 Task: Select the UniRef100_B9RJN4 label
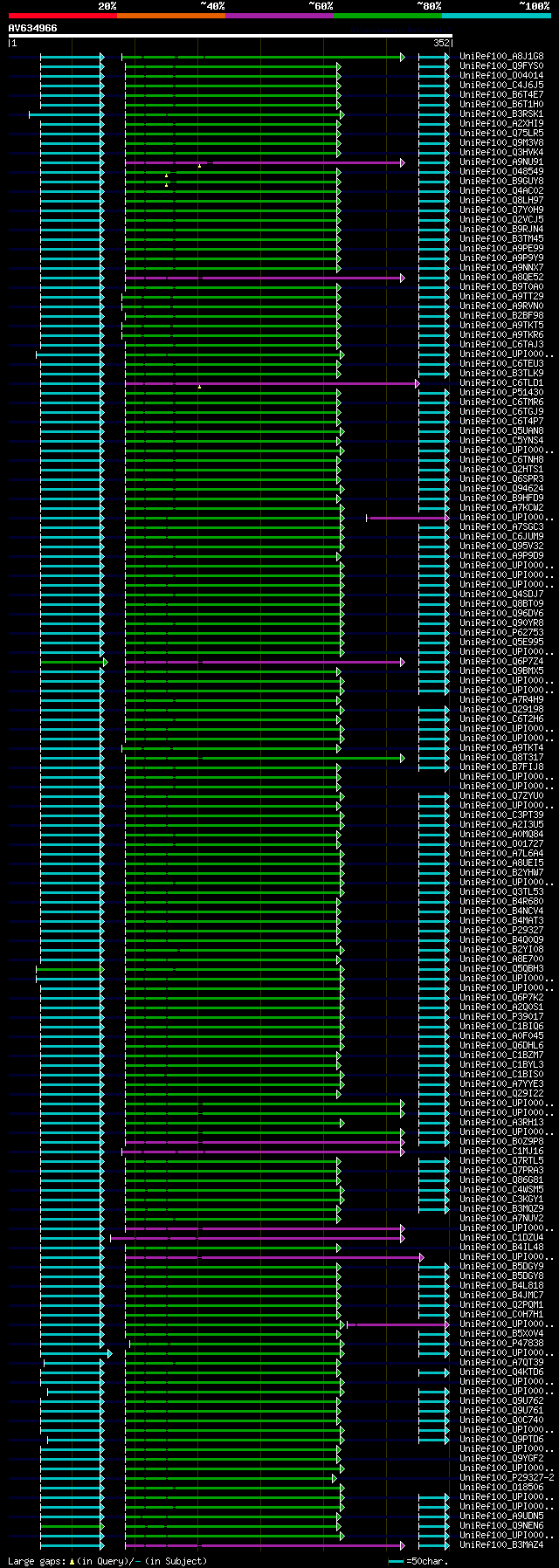click(x=501, y=230)
